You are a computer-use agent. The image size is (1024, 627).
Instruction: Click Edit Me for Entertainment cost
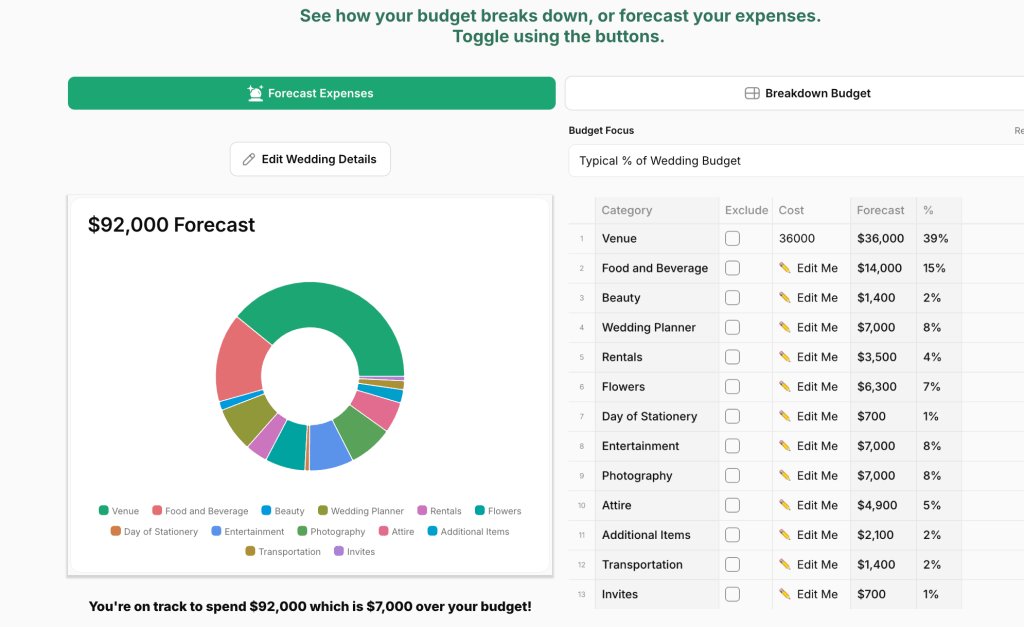[817, 446]
